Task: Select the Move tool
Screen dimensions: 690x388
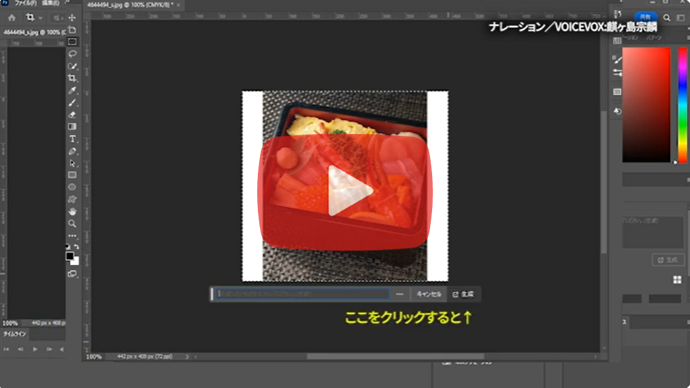Action: 72,18
